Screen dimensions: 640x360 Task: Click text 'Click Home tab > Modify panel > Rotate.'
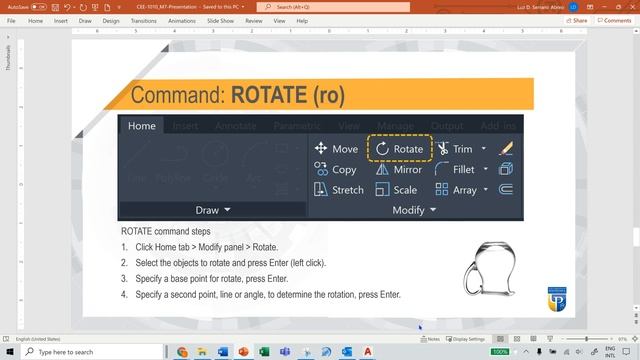pos(207,247)
